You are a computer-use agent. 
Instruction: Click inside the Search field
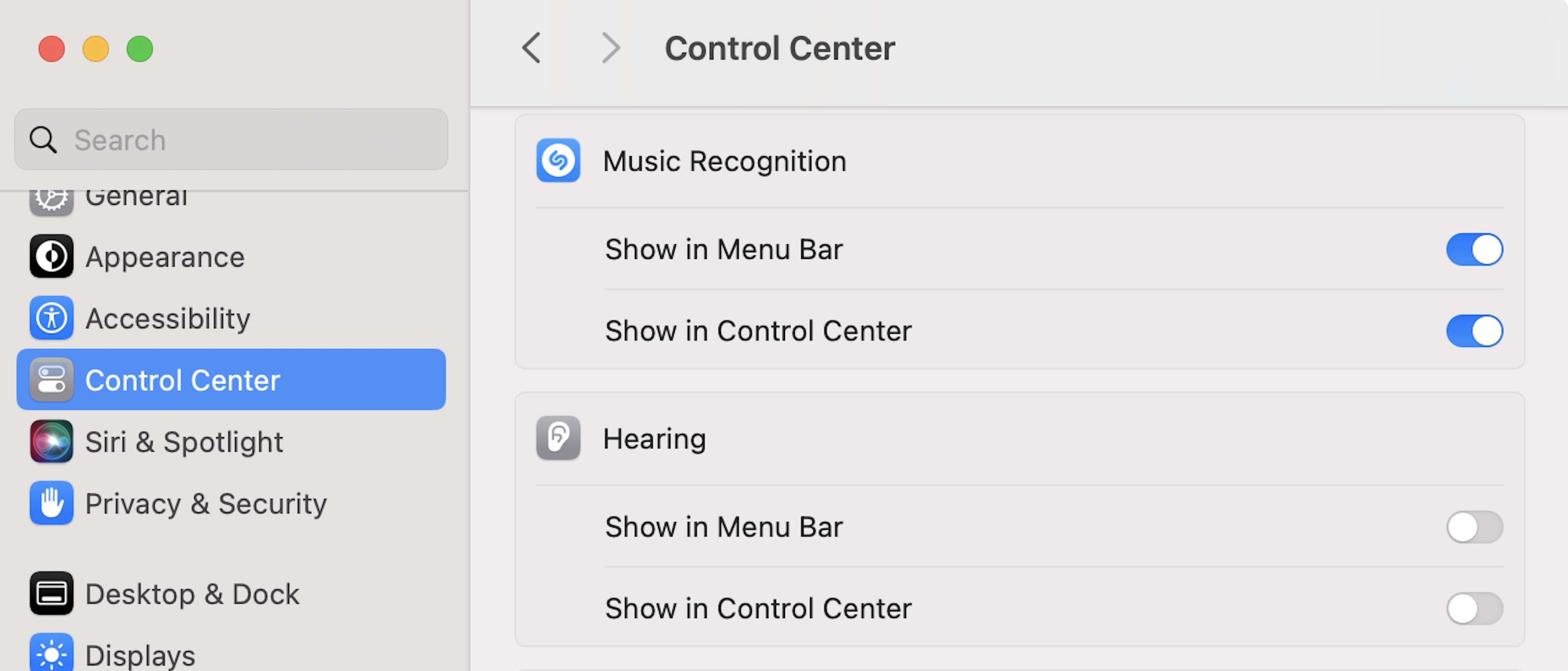[231, 139]
